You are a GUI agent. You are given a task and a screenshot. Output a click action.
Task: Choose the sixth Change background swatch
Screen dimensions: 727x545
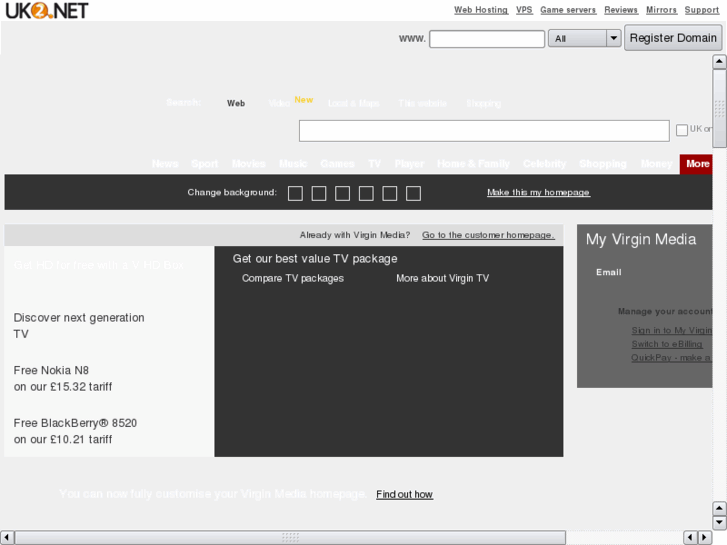413,193
